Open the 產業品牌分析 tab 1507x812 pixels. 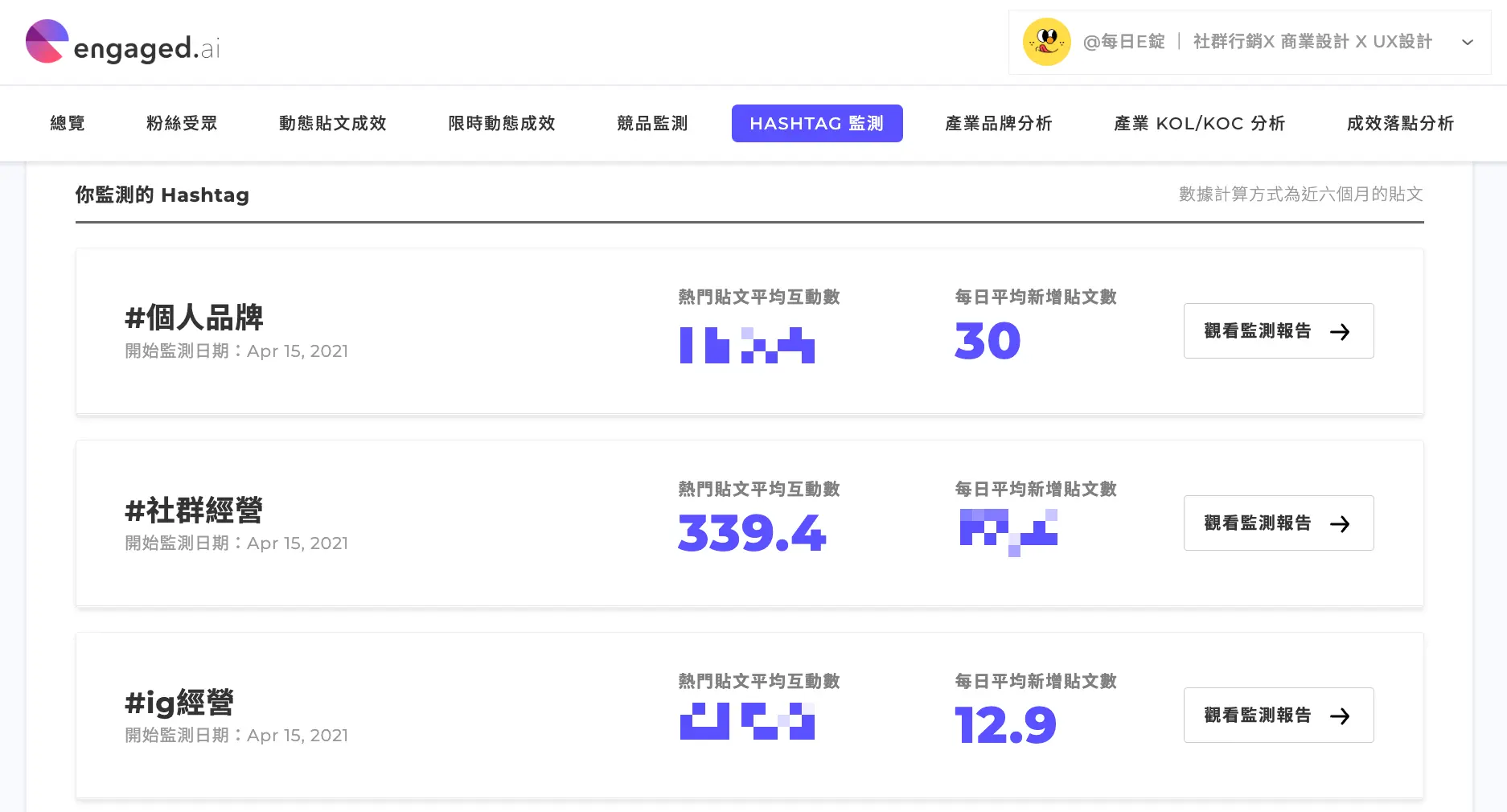(999, 123)
